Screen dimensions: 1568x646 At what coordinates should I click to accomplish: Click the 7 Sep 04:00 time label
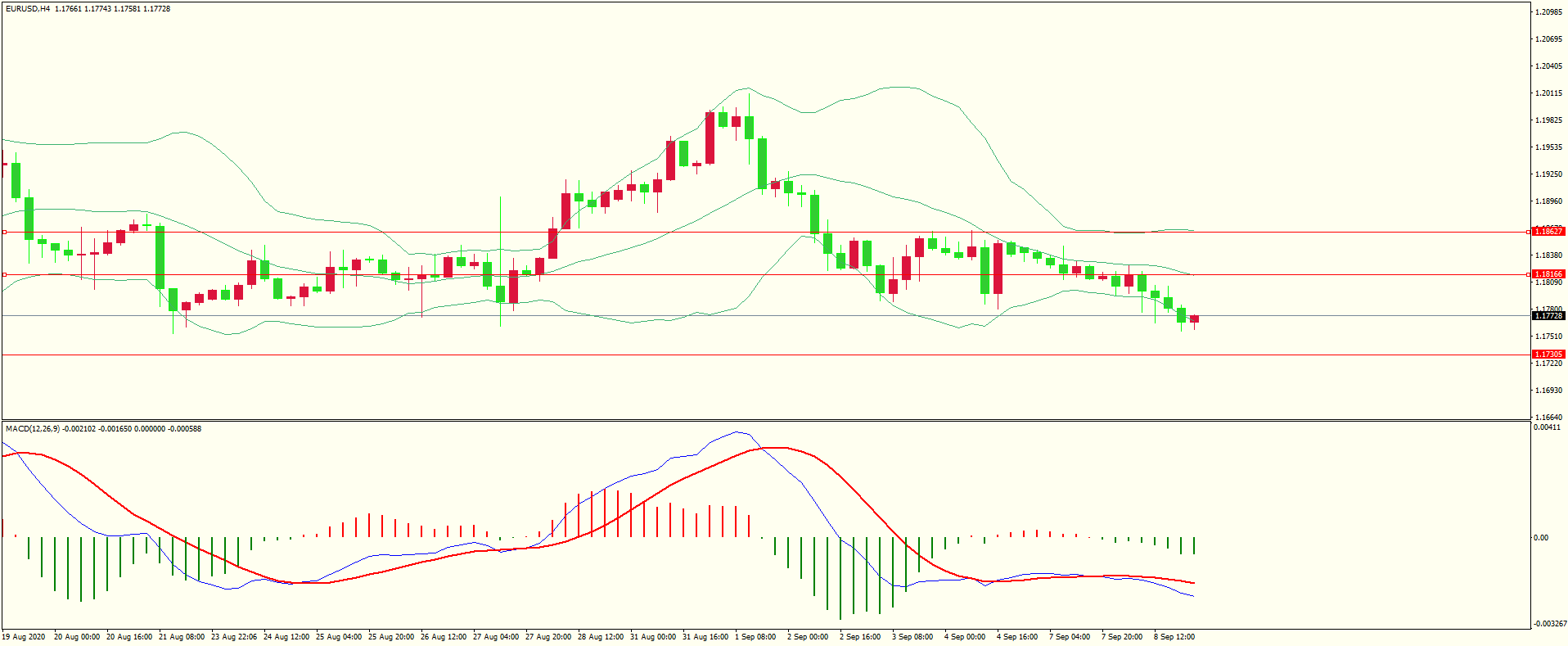click(1070, 637)
